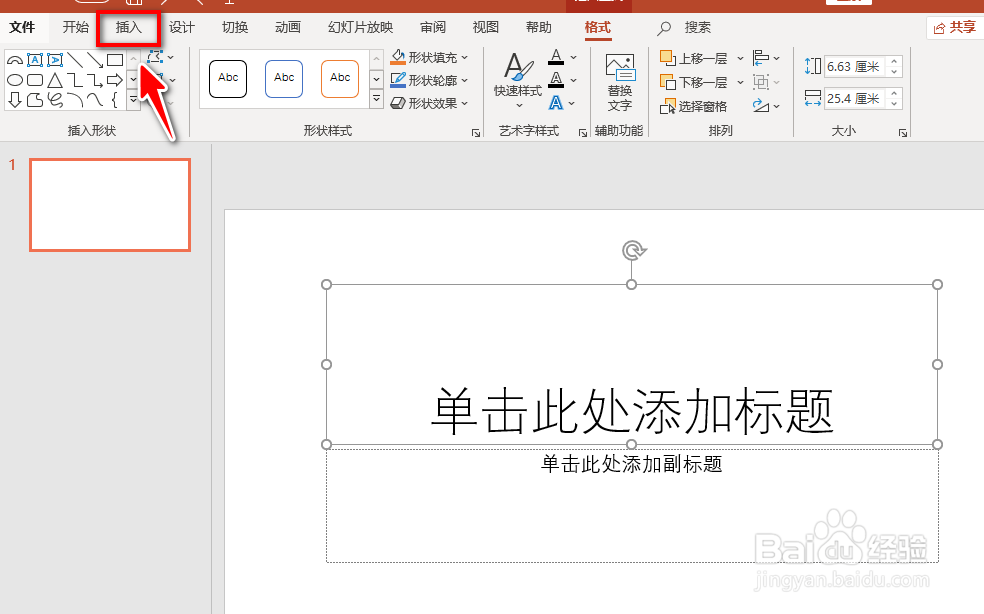Viewport: 984px width, 614px height.
Task: Switch to the 插入 ribbon tab
Action: click(x=128, y=27)
